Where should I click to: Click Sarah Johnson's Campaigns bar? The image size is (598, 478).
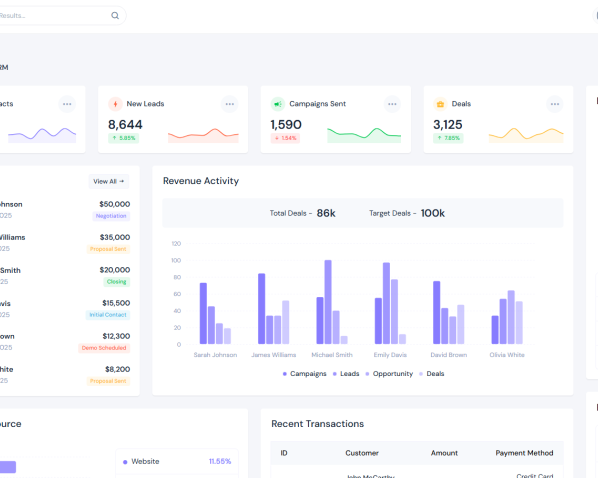(x=203, y=314)
